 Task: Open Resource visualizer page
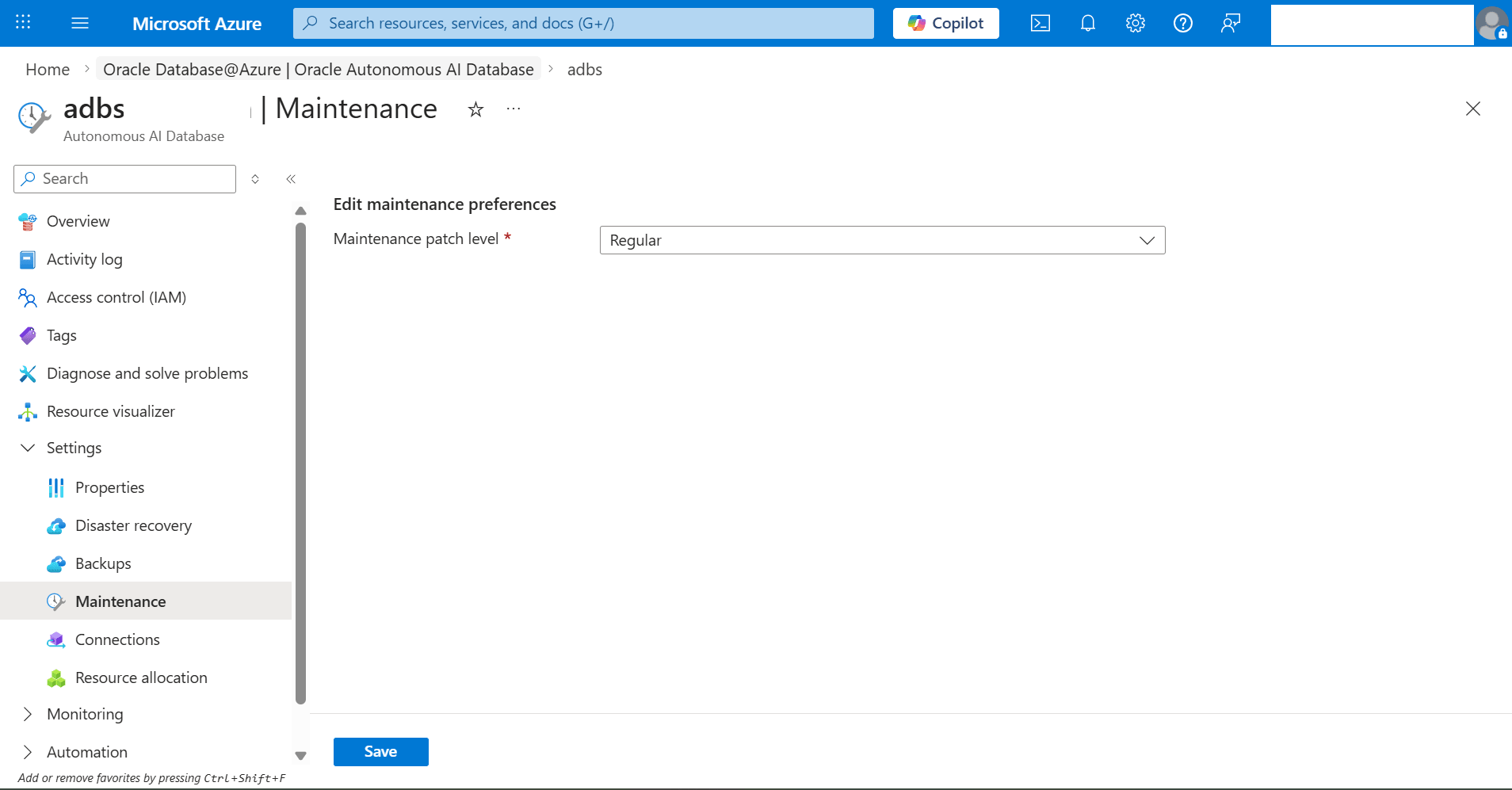[111, 411]
